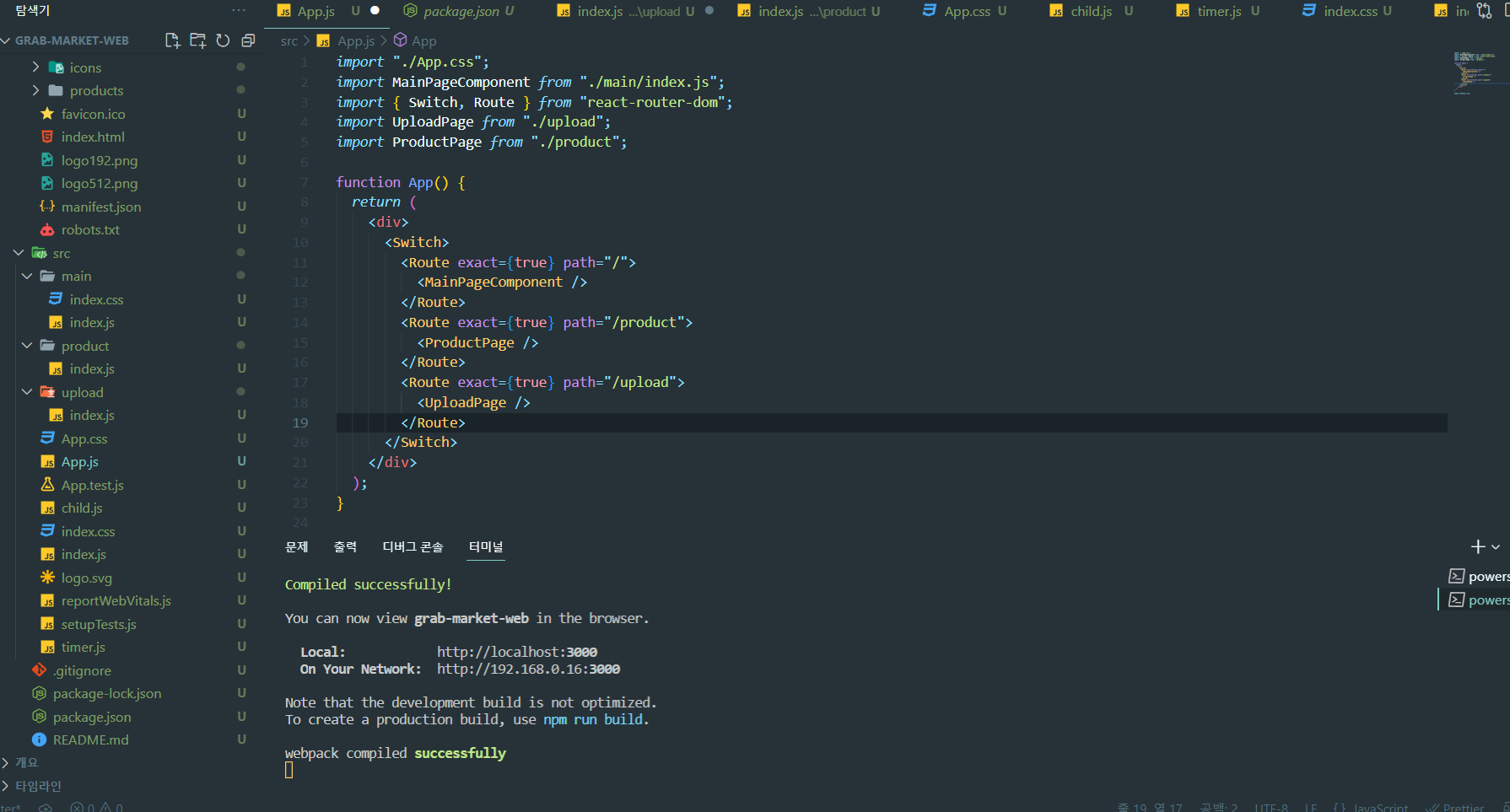Open index.js under the product folder
Viewport: 1510px width, 812px height.
click(x=92, y=368)
